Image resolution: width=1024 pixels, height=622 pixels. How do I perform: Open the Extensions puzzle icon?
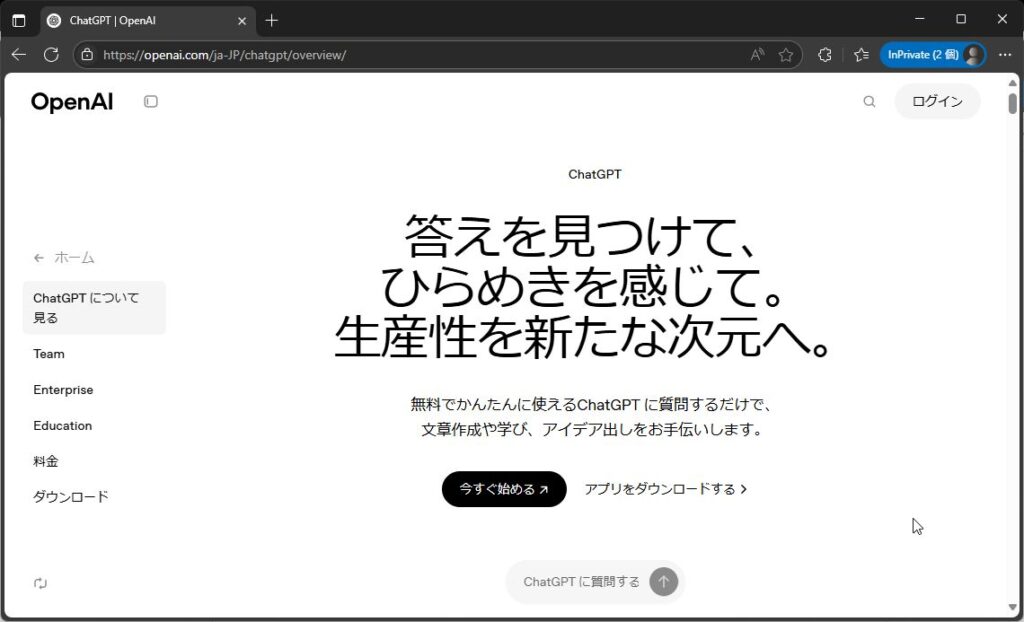[x=825, y=55]
